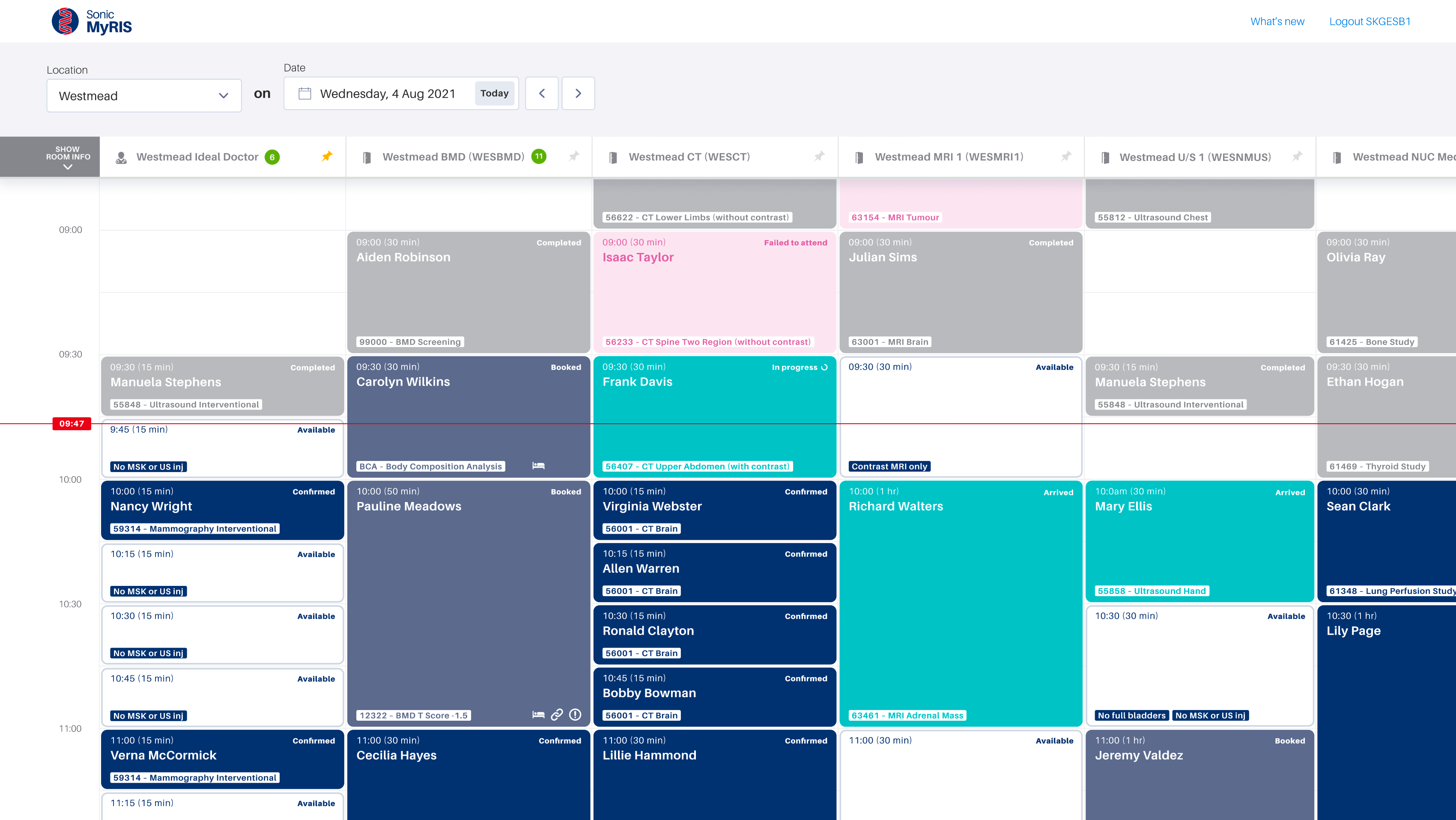Open Lillie Hammond 11:00 CT appointment
1456x820 pixels.
click(714, 775)
